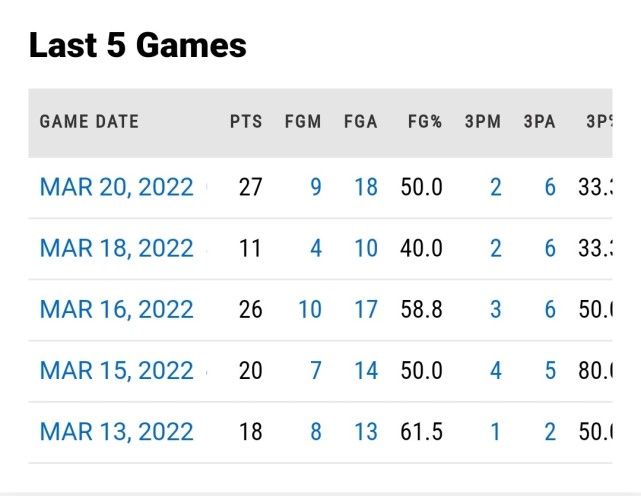Open the MAR 20, 2022 game link
This screenshot has height=496, width=641.
point(116,187)
